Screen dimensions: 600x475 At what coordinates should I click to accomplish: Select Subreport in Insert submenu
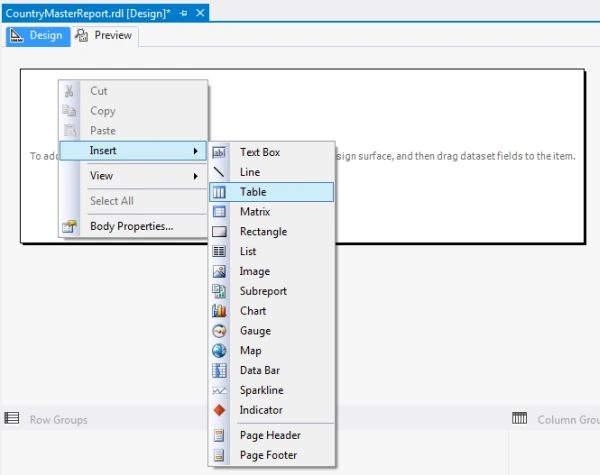tap(272, 291)
